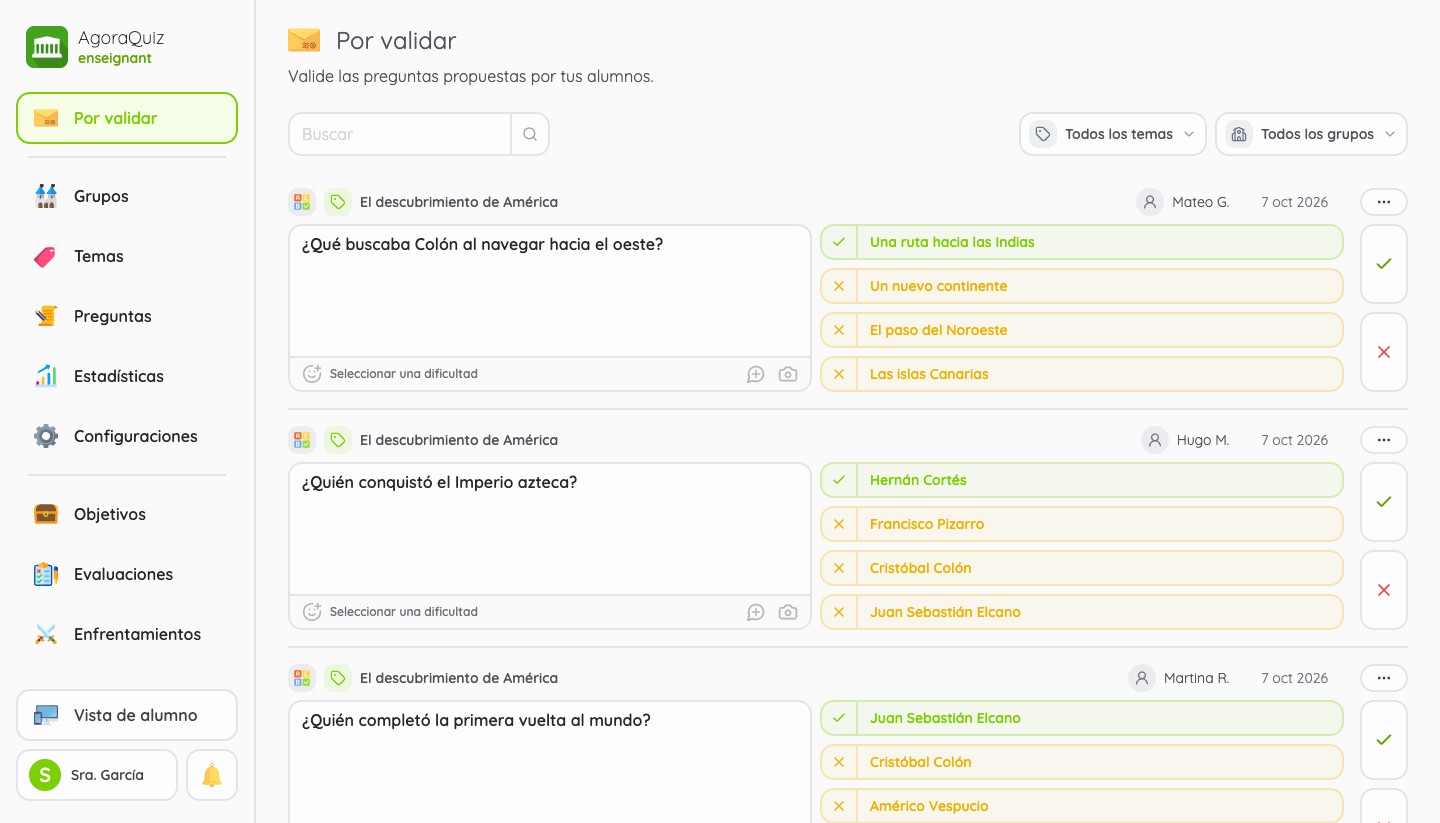Open Preguntas section

pyautogui.click(x=127, y=316)
